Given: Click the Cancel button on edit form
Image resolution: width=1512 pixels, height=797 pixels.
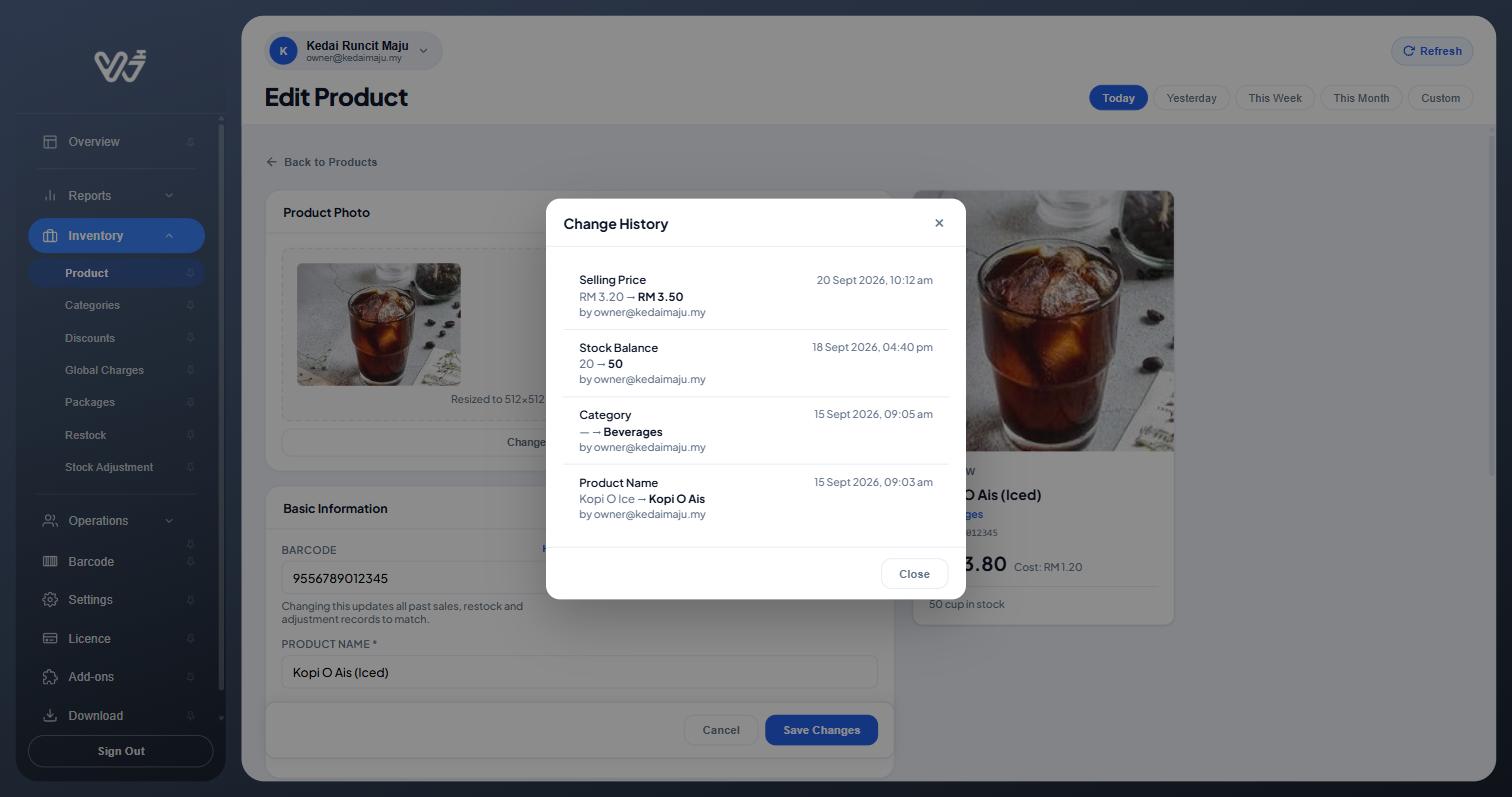Looking at the screenshot, I should pyautogui.click(x=721, y=730).
